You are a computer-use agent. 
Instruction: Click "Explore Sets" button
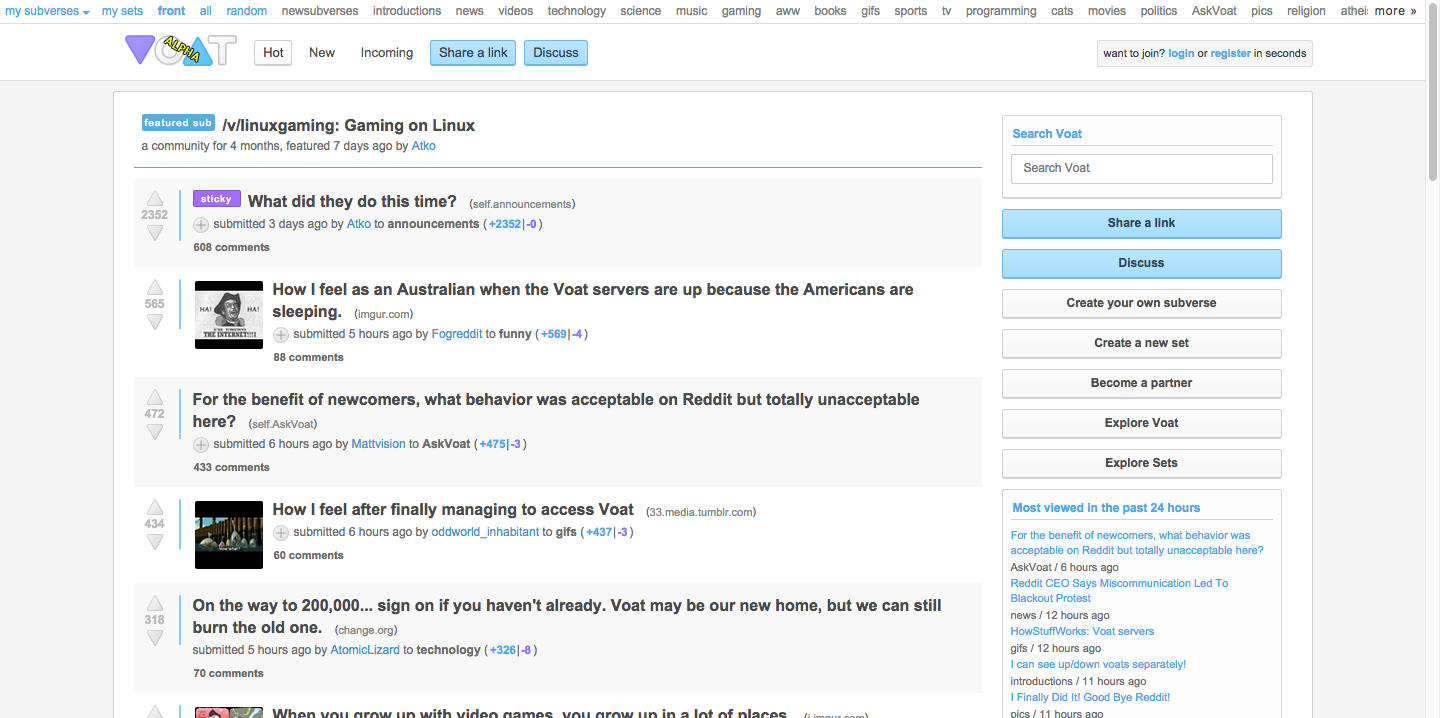click(1141, 463)
